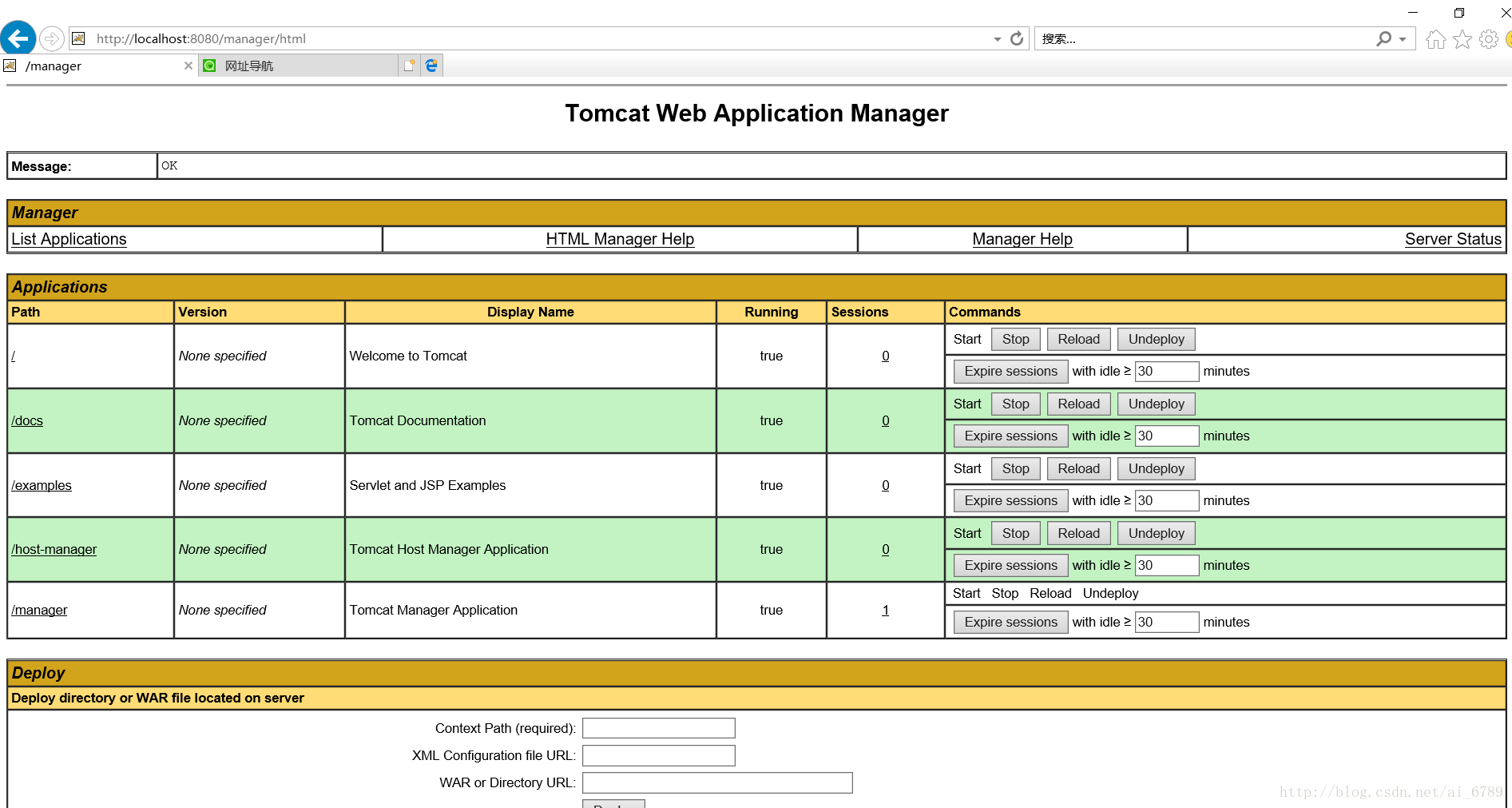Refresh the page with the reload icon
Image resolution: width=1512 pixels, height=808 pixels.
(1017, 38)
